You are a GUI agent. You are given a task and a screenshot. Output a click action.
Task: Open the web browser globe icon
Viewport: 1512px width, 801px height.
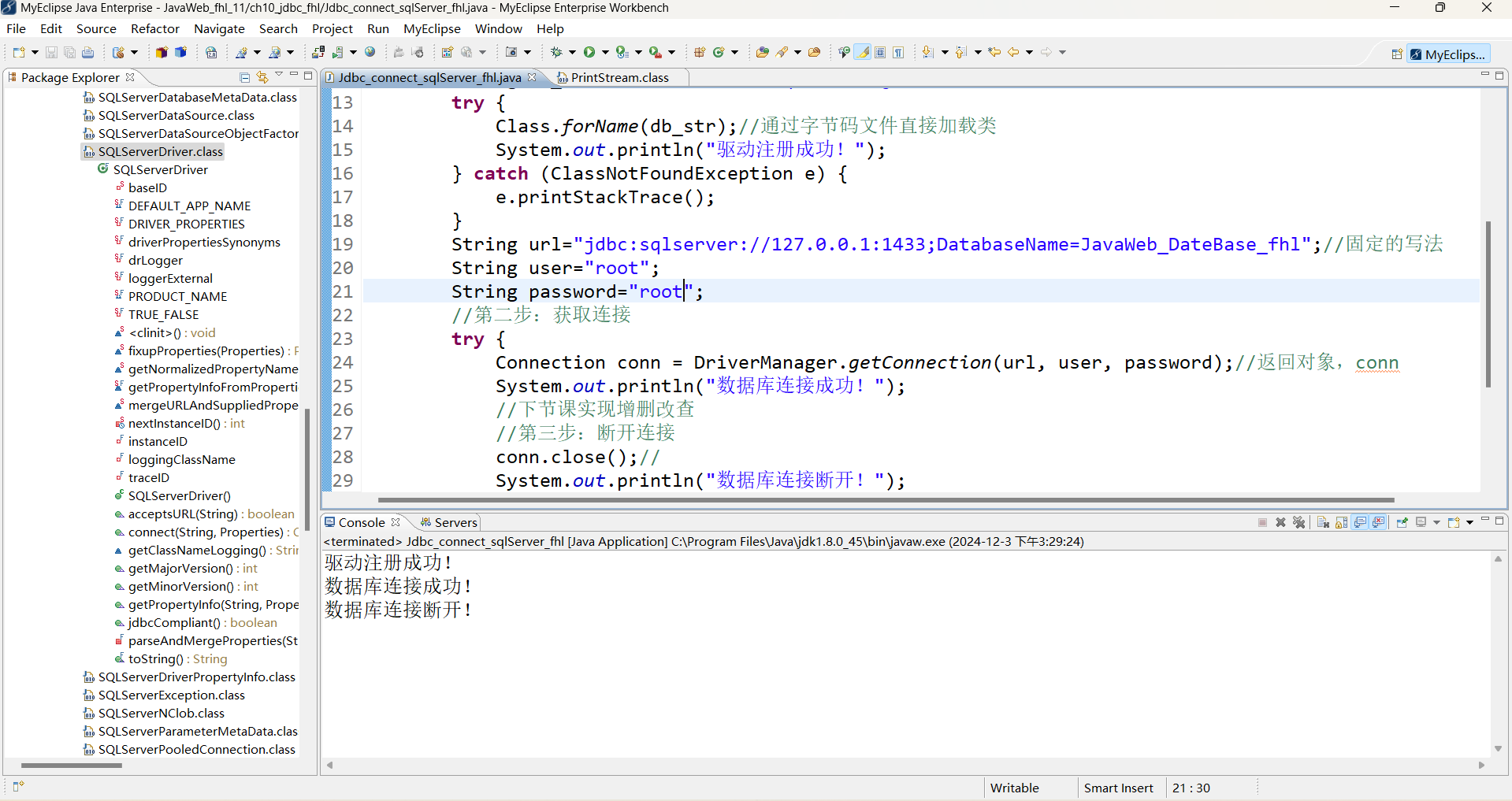point(370,52)
